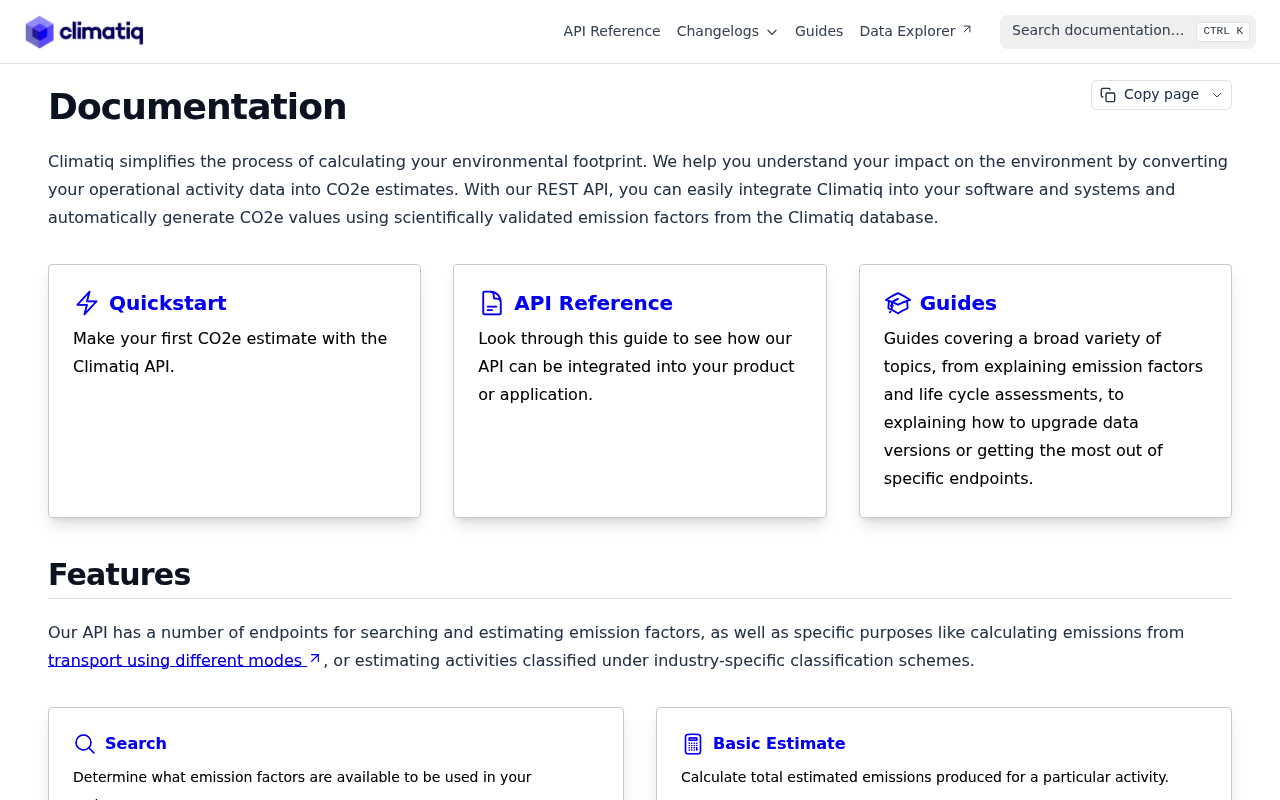Click the Copy page button
1280x800 pixels.
click(1161, 95)
